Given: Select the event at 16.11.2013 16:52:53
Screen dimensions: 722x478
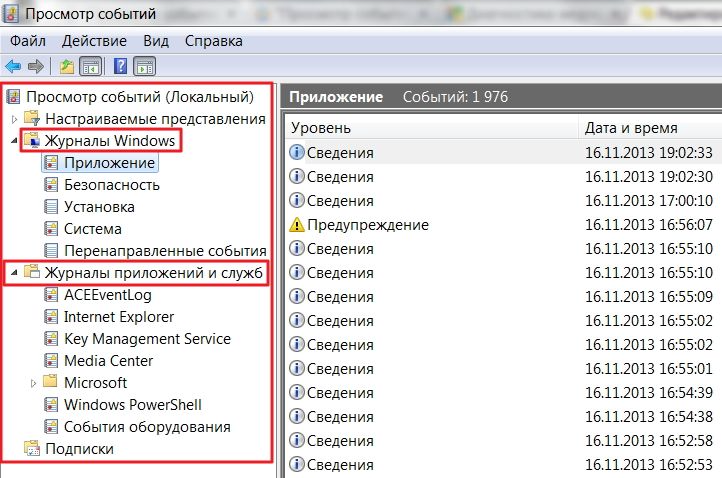Looking at the screenshot, I should [x=504, y=465].
